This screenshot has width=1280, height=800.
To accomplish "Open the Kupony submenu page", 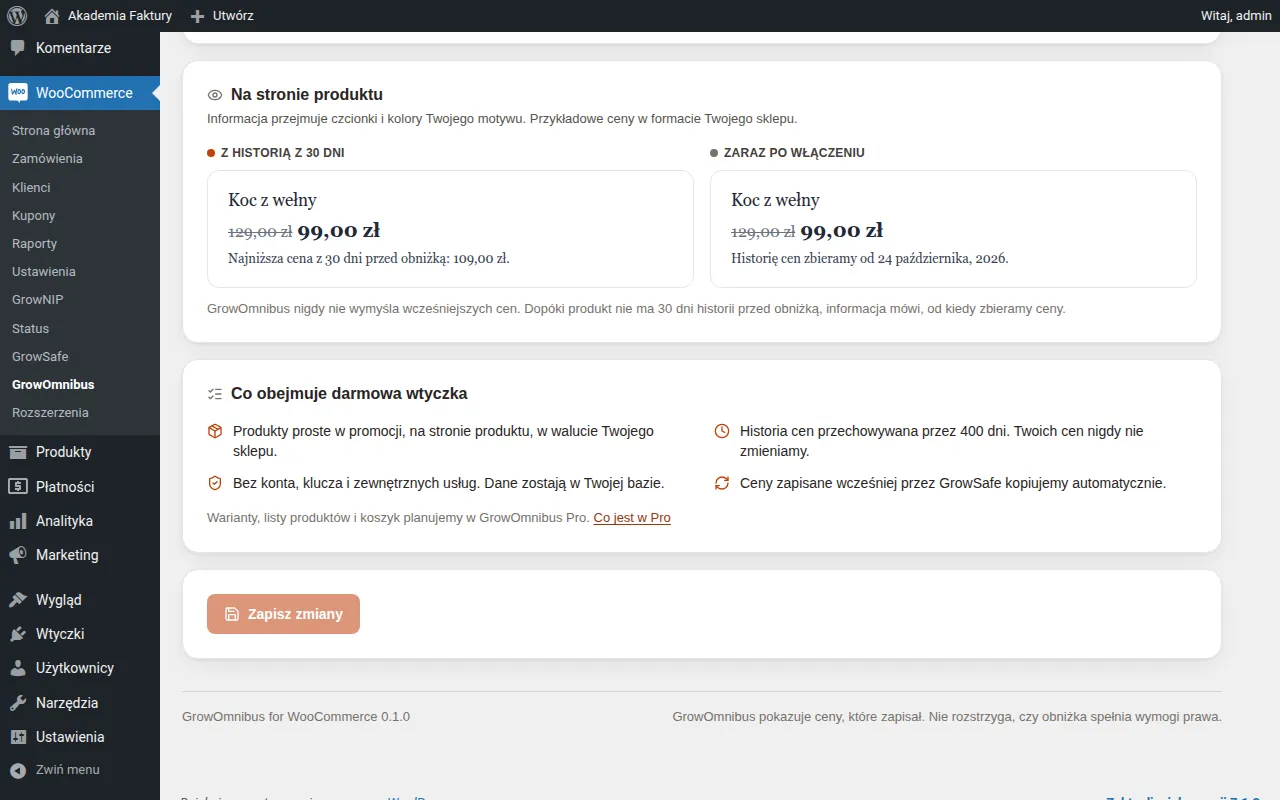I will click(x=33, y=216).
